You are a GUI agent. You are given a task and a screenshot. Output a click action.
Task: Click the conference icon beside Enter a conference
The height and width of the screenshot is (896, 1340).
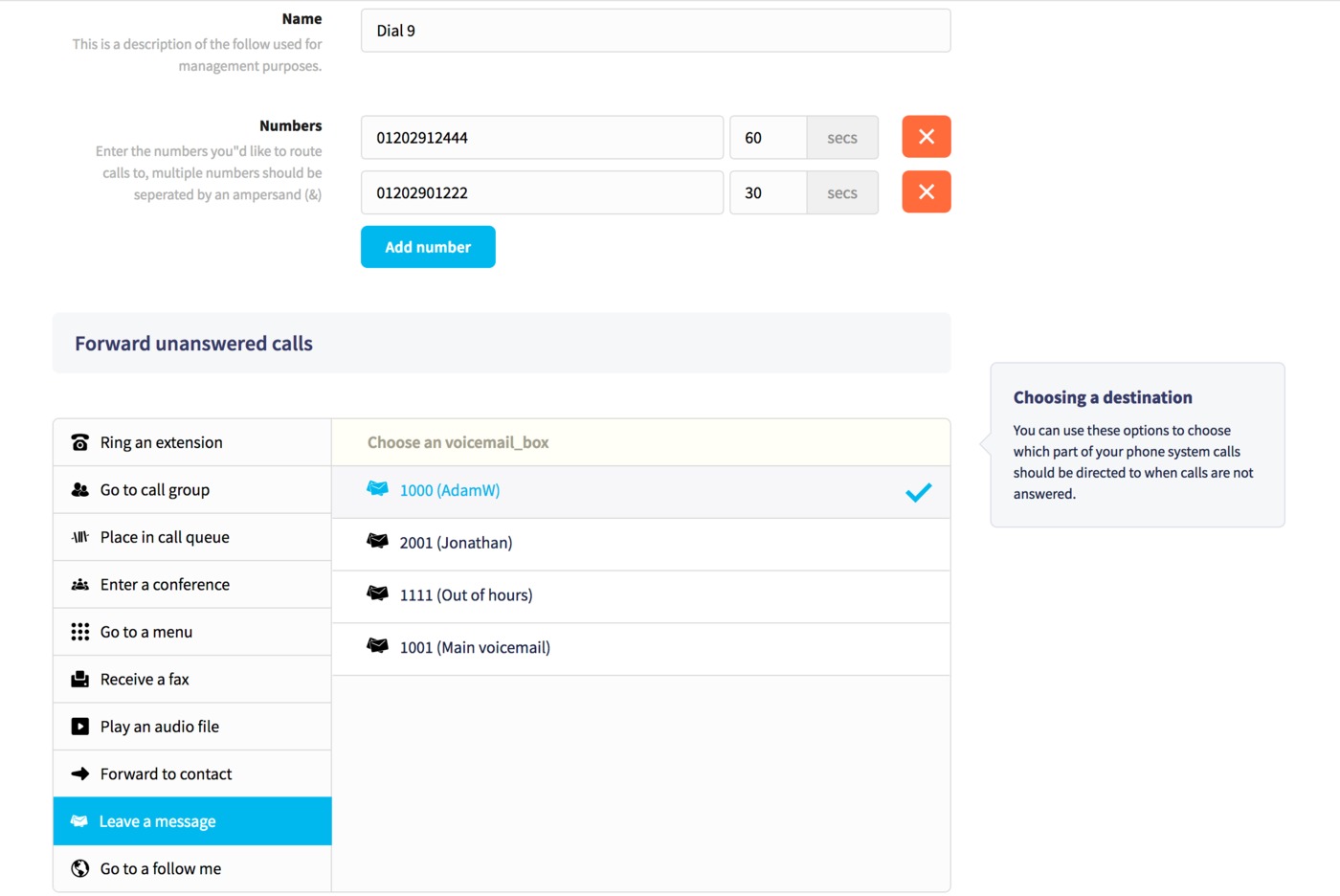pyautogui.click(x=80, y=584)
